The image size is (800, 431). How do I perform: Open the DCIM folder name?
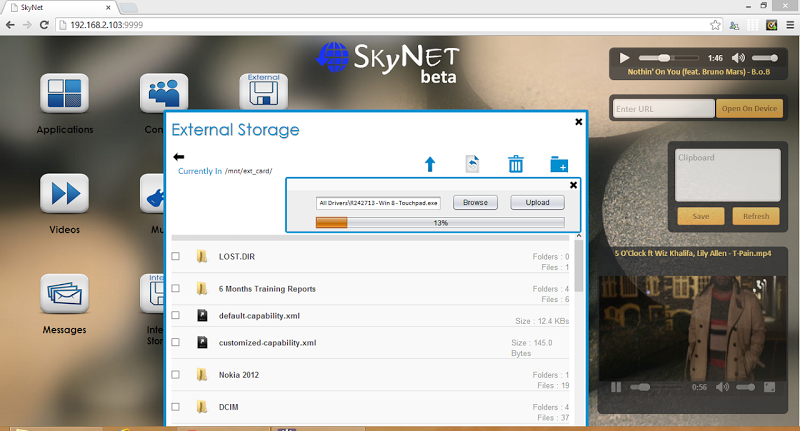click(x=229, y=407)
